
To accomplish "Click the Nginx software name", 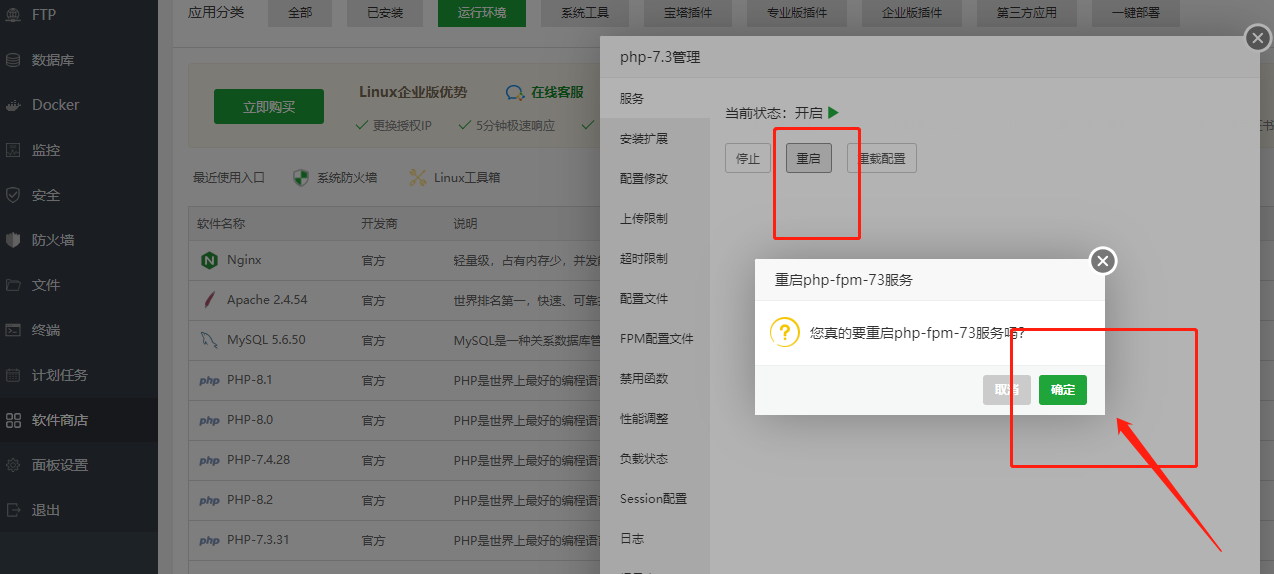I will click(x=244, y=260).
